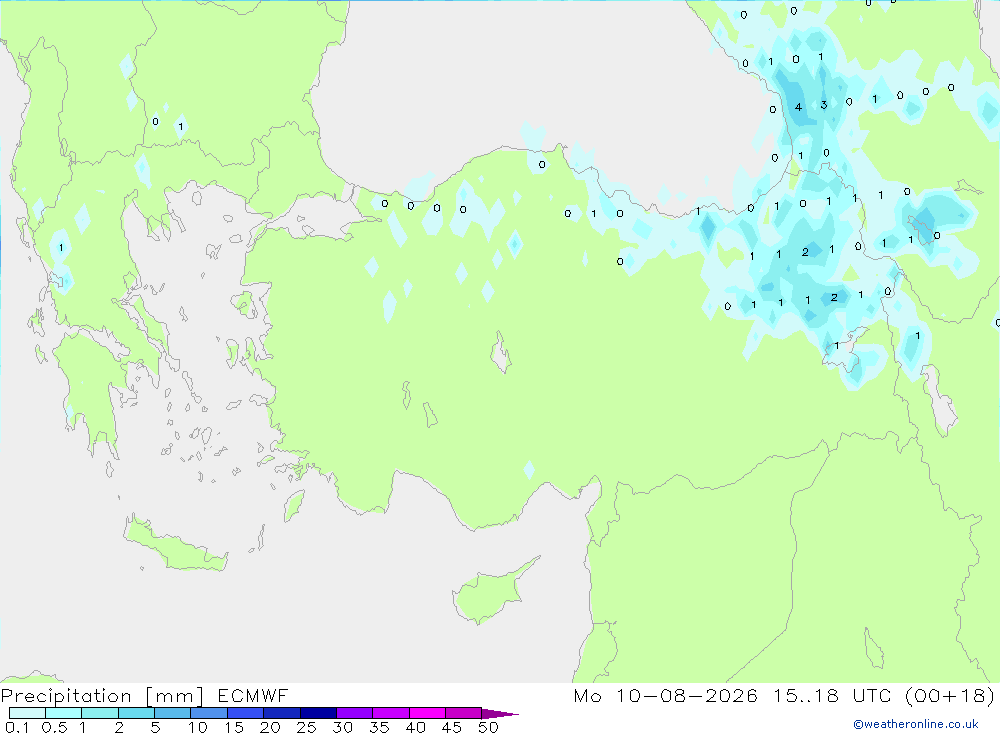Viewport: 1000px width, 733px height.
Task: Click the 20–25 mm legend color box
Action: [282, 713]
